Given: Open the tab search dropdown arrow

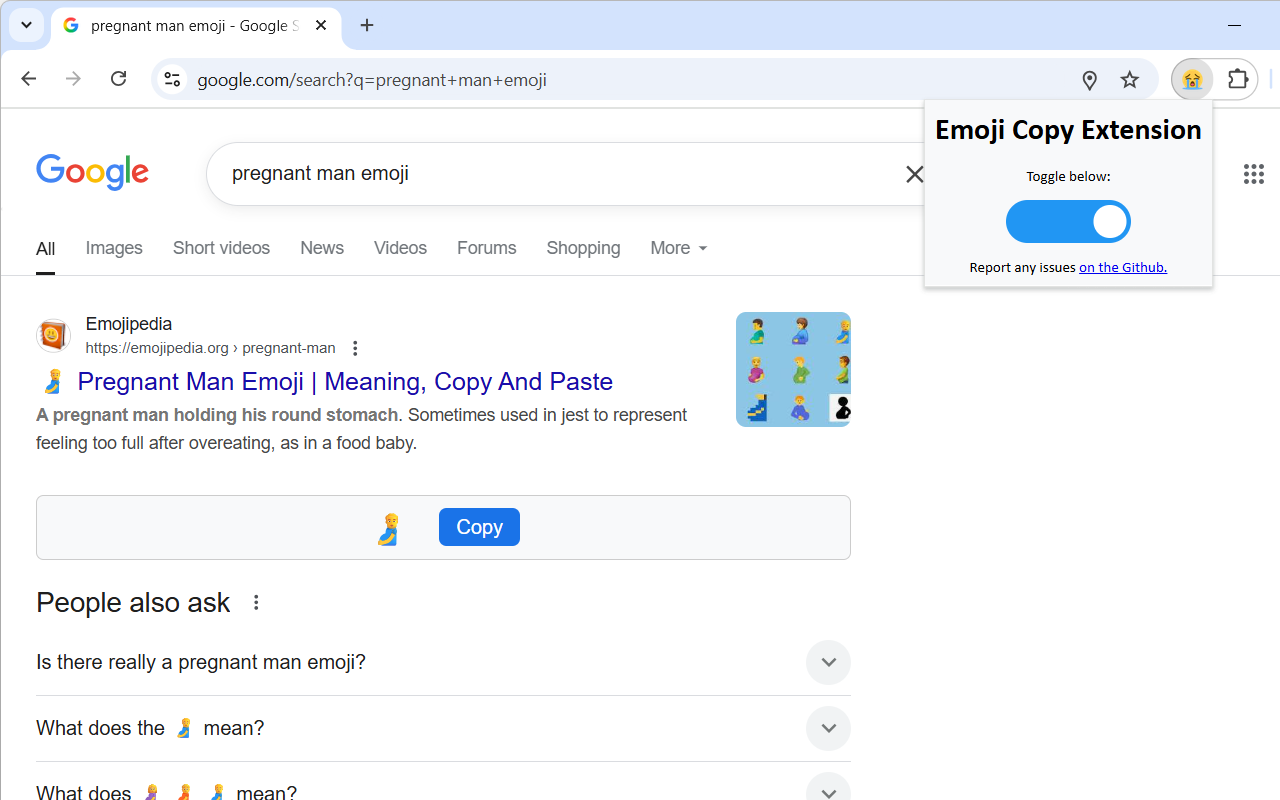Looking at the screenshot, I should pos(26,25).
